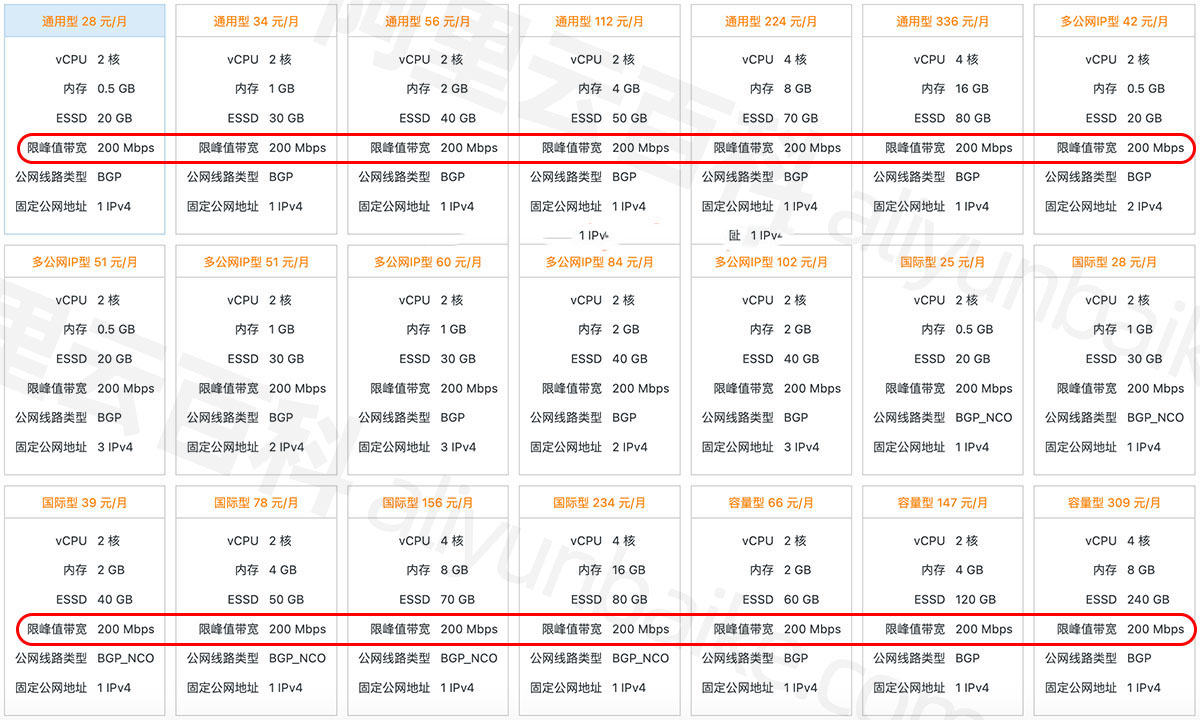Select the 通用型 28 元/月 plan card
Viewport: 1200px width, 720px height.
[85, 119]
